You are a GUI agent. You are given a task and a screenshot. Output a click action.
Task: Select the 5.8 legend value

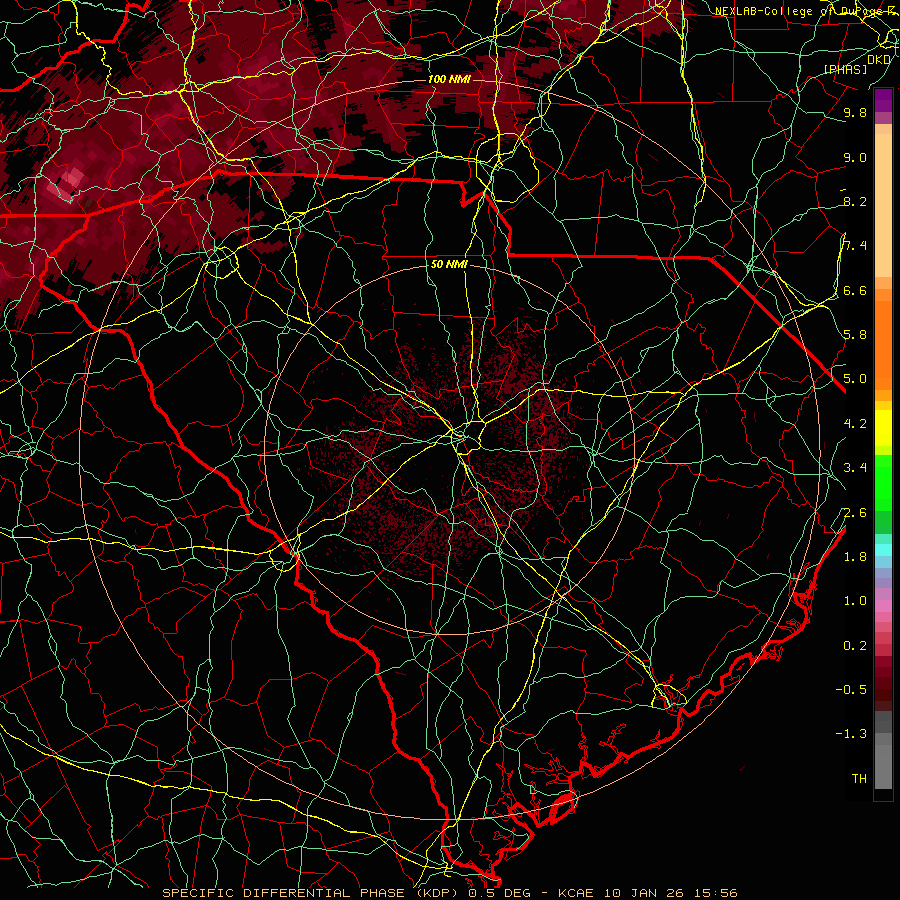[855, 334]
